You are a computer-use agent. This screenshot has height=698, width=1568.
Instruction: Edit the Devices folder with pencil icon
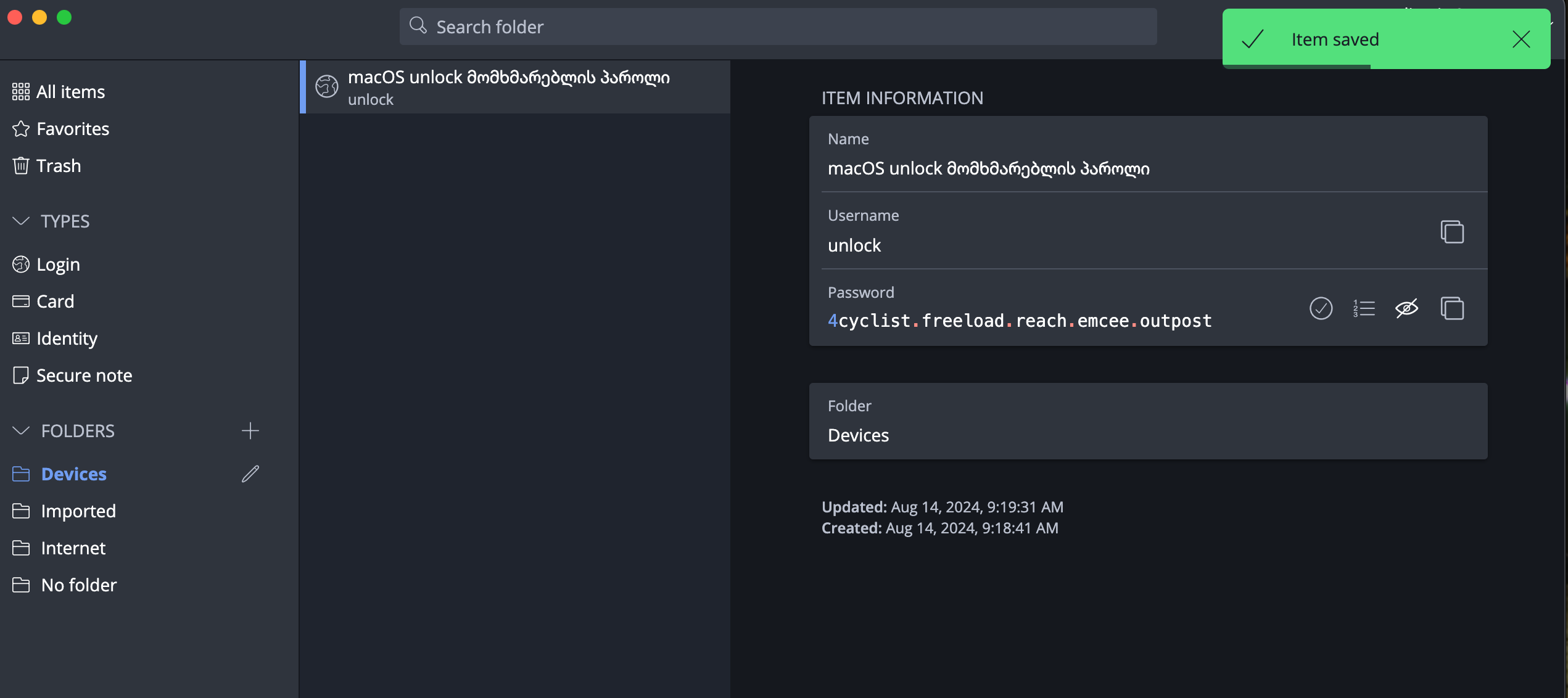coord(250,474)
